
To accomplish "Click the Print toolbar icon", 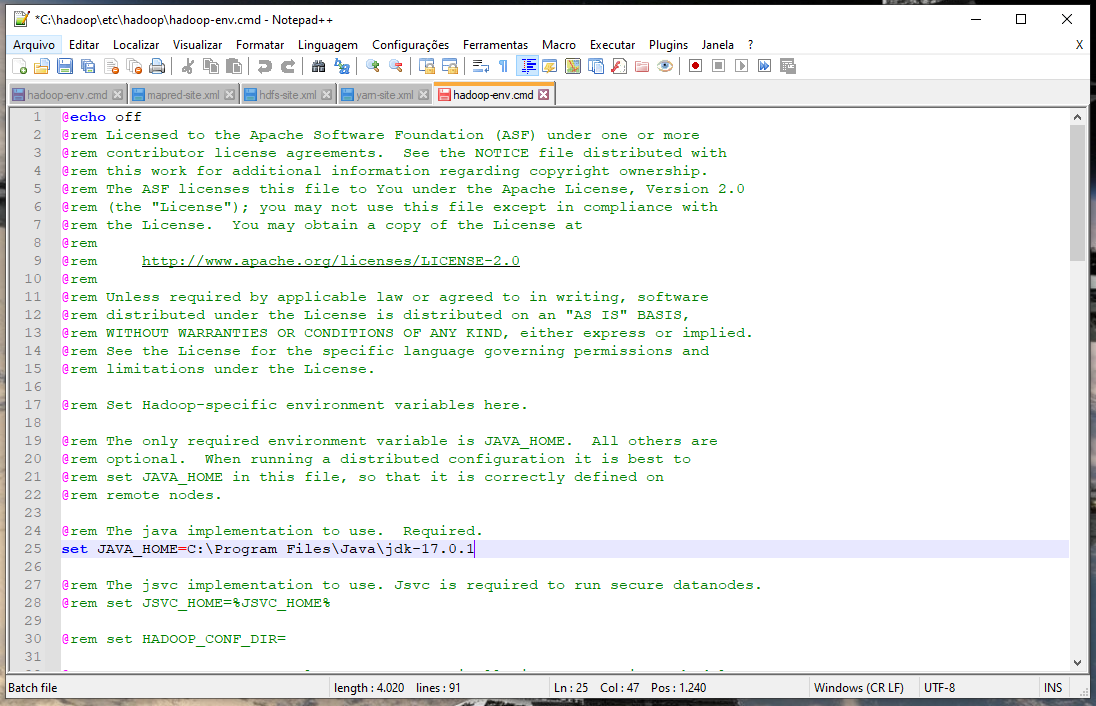I will pyautogui.click(x=157, y=66).
